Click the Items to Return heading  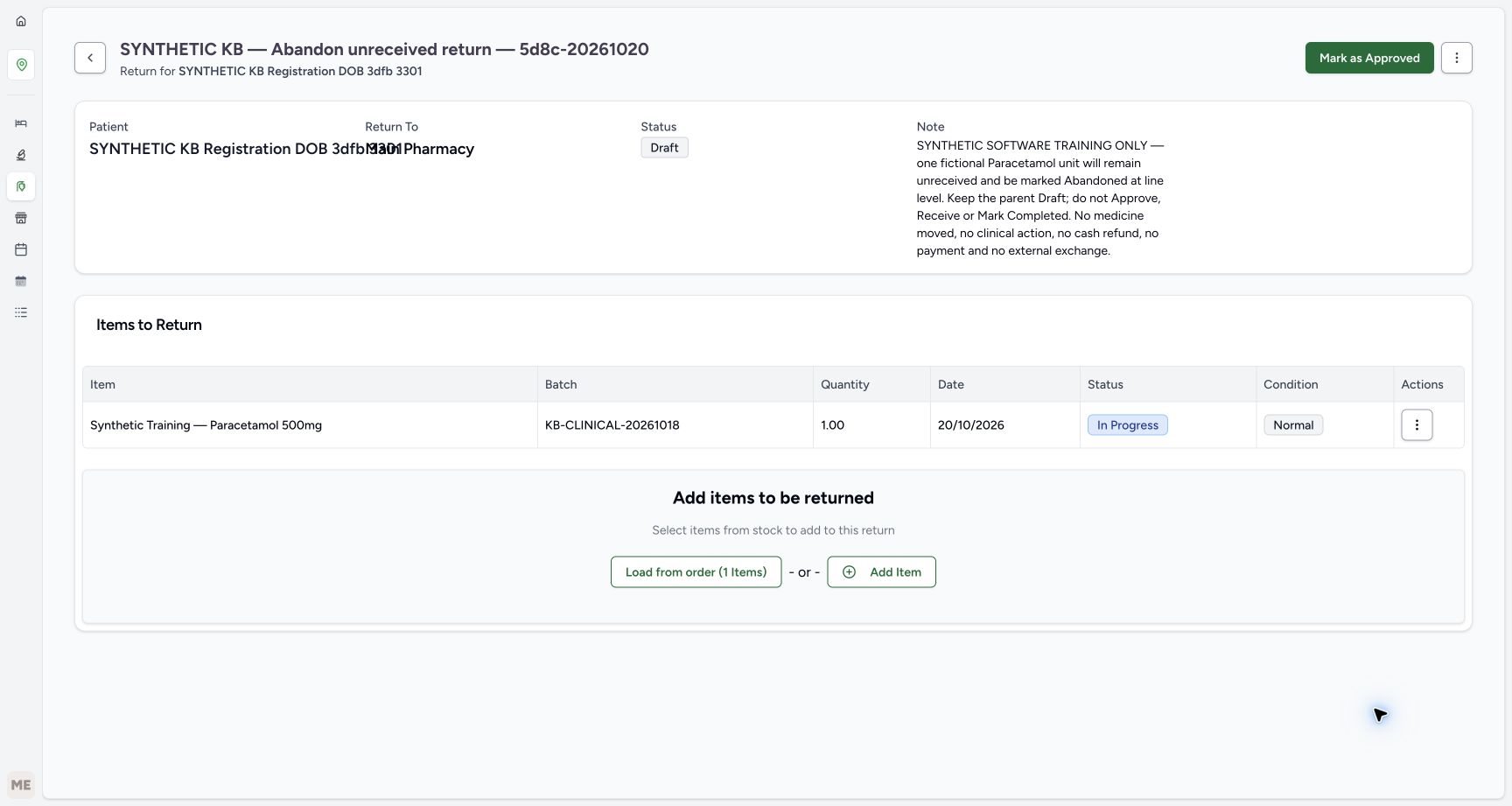pos(149,325)
